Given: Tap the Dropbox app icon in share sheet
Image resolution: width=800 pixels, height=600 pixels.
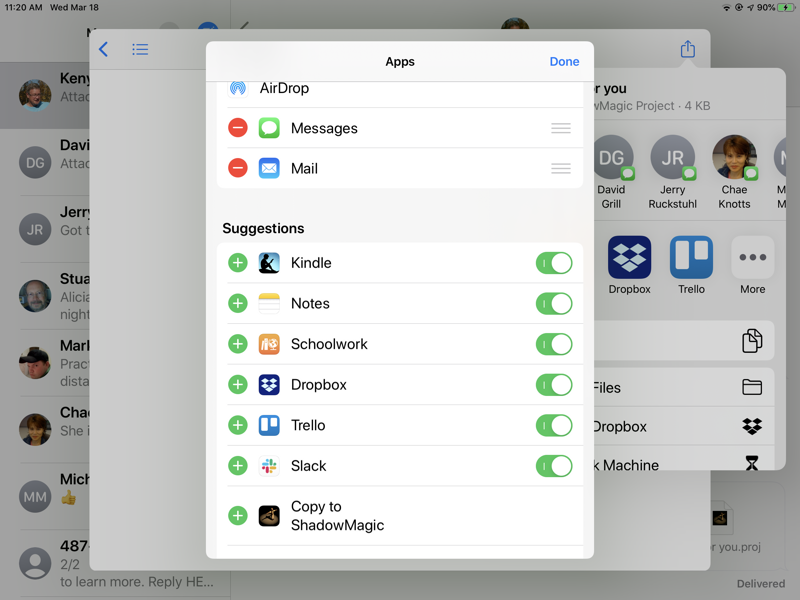Looking at the screenshot, I should coord(629,258).
